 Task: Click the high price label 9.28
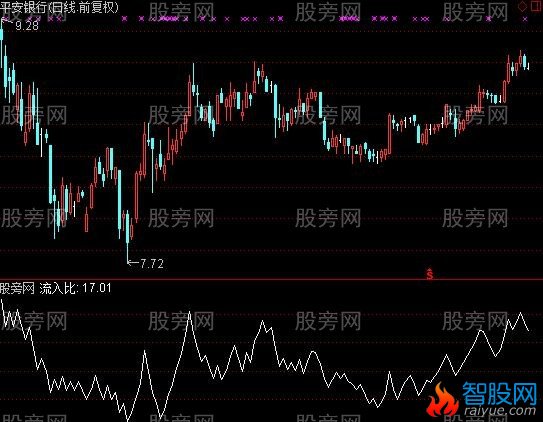pyautogui.click(x=27, y=26)
